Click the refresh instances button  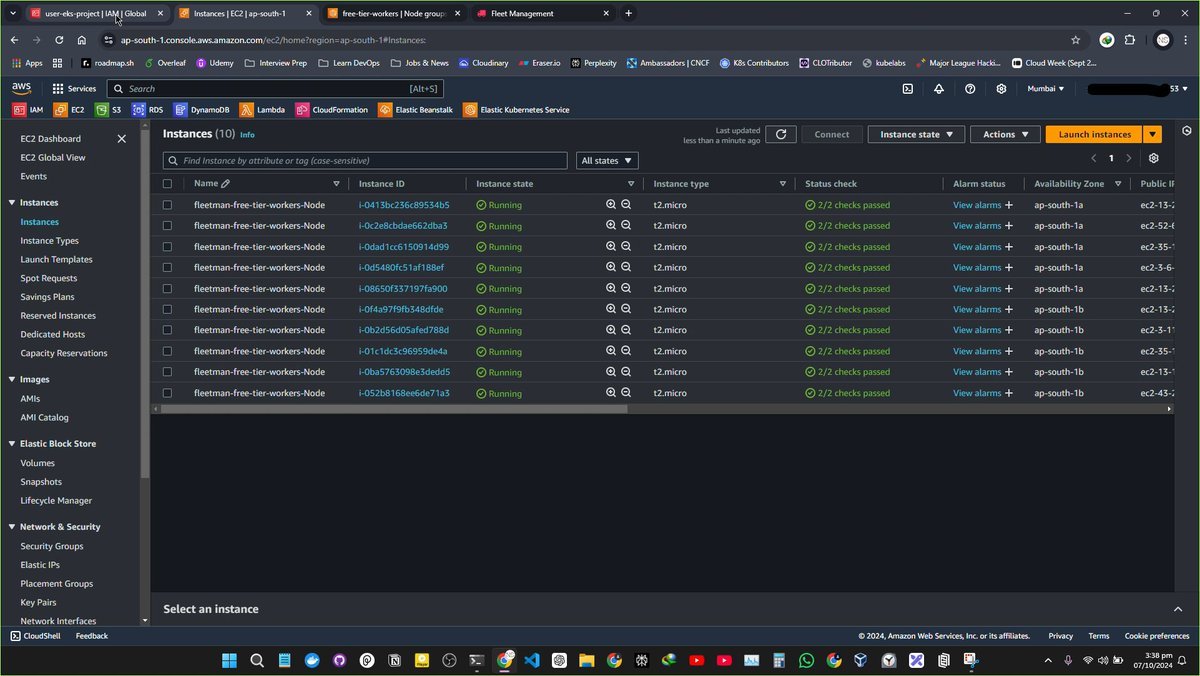coord(780,134)
